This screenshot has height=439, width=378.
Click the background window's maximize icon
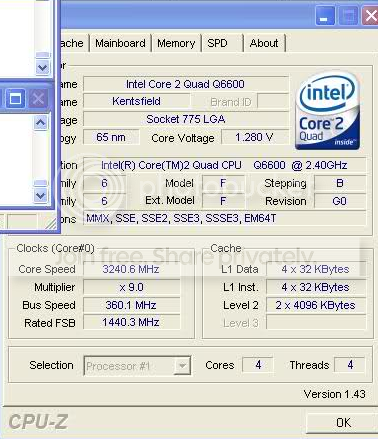point(15,98)
